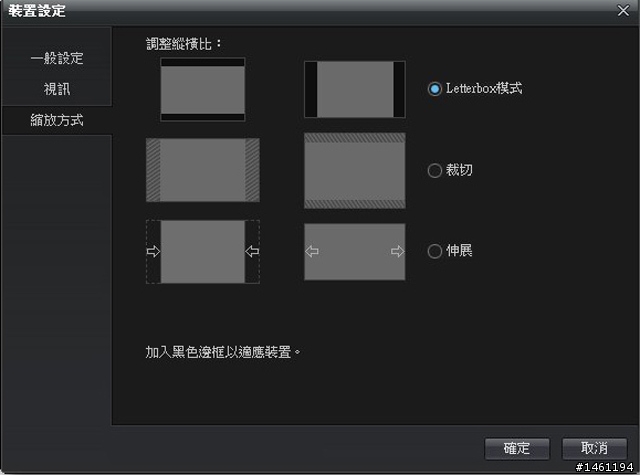Viewport: 640px width, 475px height.
Task: Click crop thumbnail with hatched top and bottom
Action: click(x=355, y=171)
